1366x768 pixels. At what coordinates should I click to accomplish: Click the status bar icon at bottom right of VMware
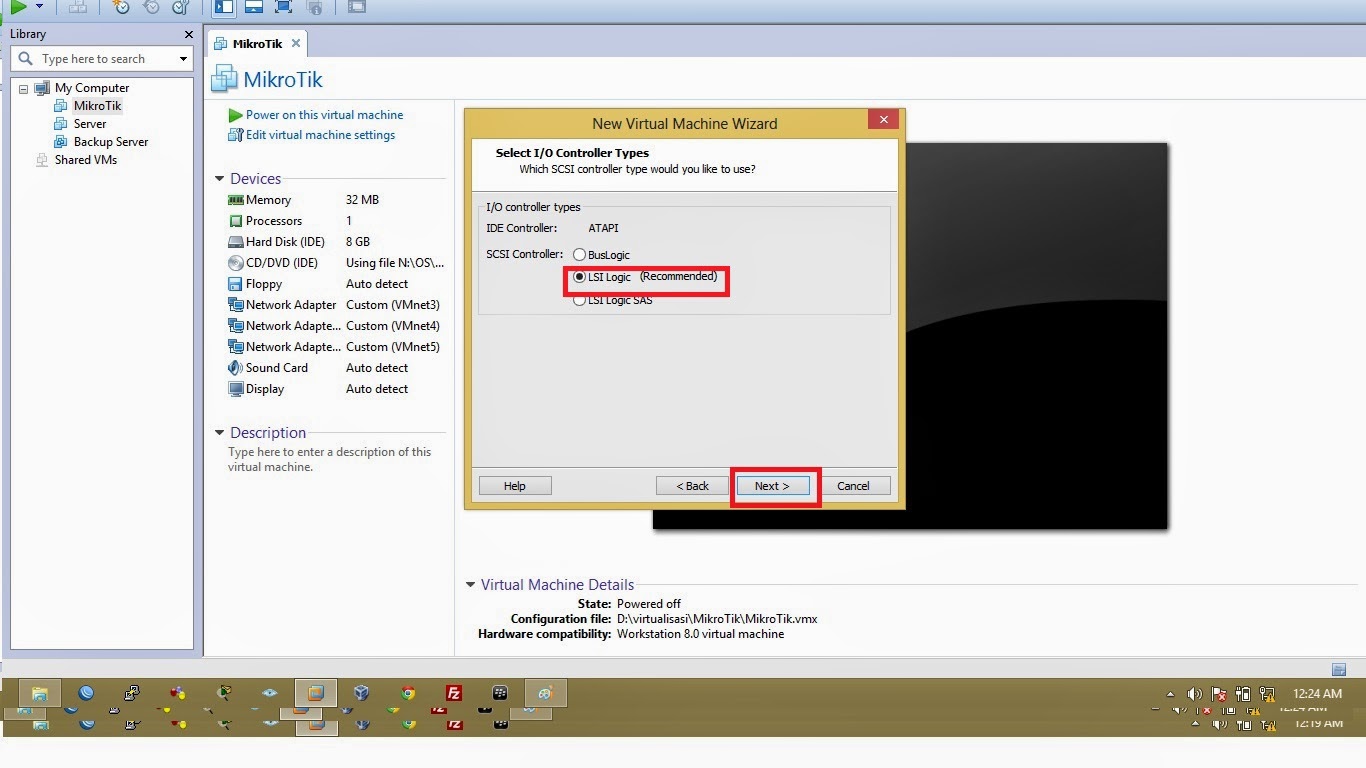(x=1339, y=669)
